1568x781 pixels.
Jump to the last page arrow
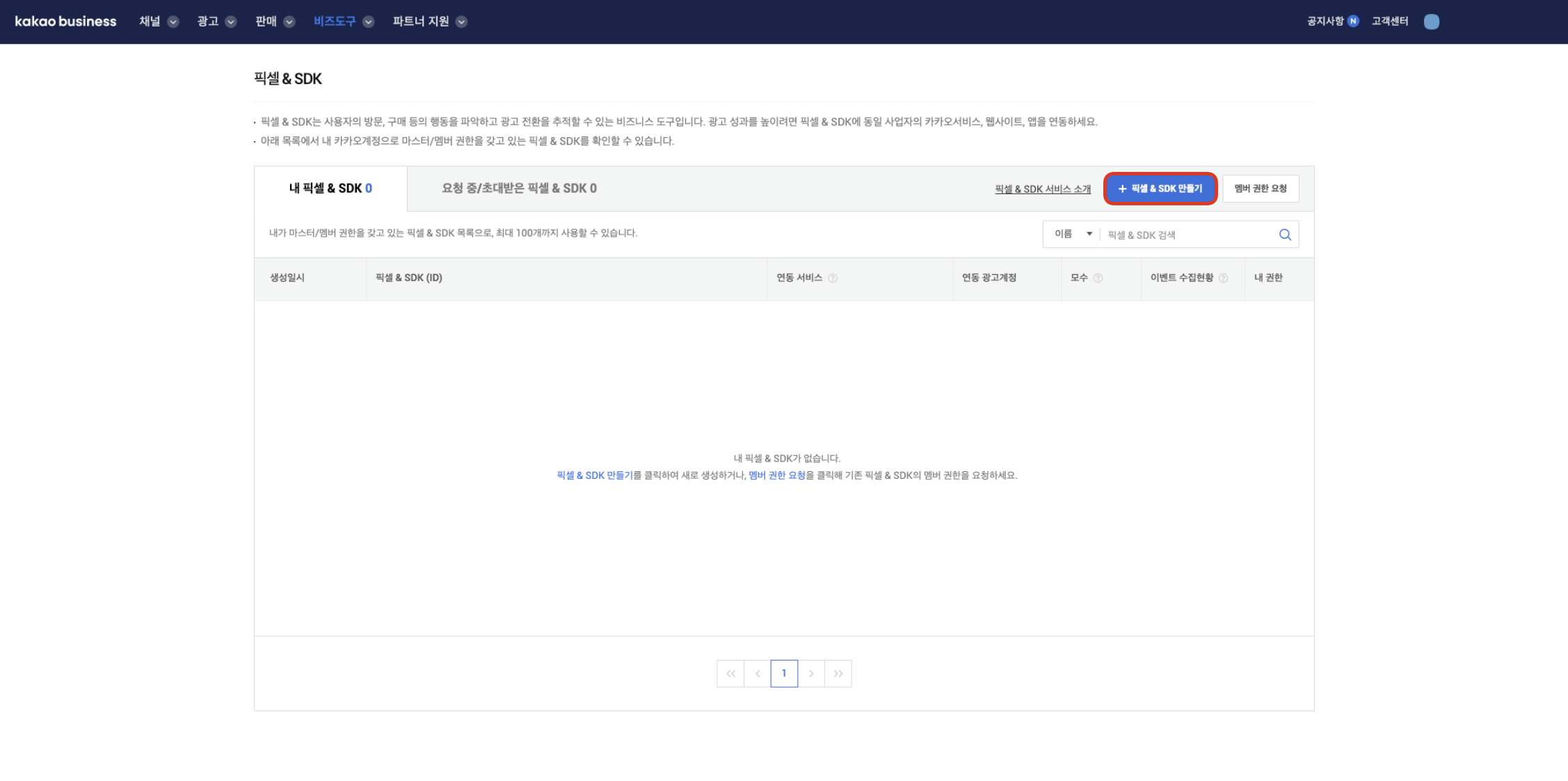click(838, 673)
